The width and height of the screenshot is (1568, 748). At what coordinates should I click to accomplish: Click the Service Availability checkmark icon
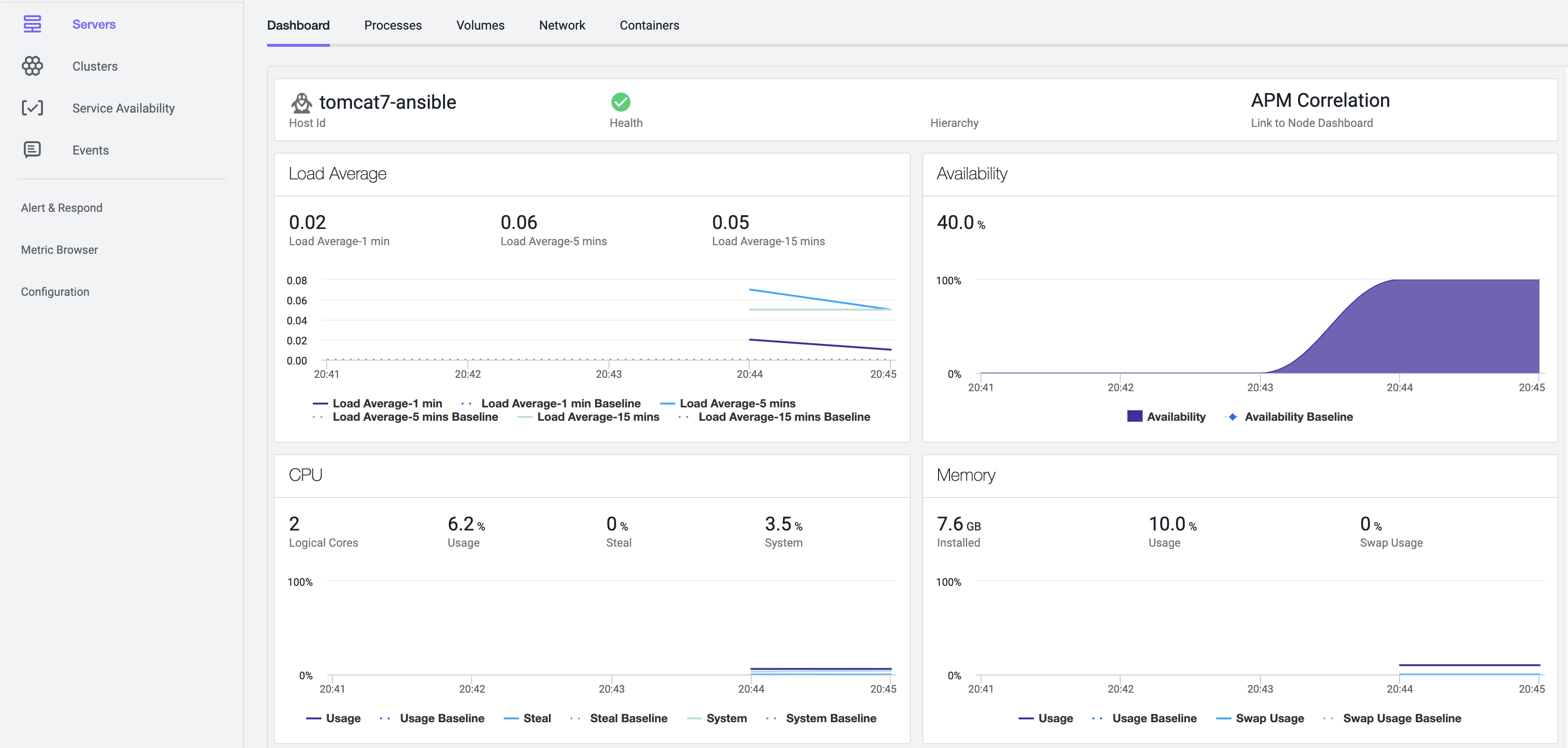coord(32,108)
